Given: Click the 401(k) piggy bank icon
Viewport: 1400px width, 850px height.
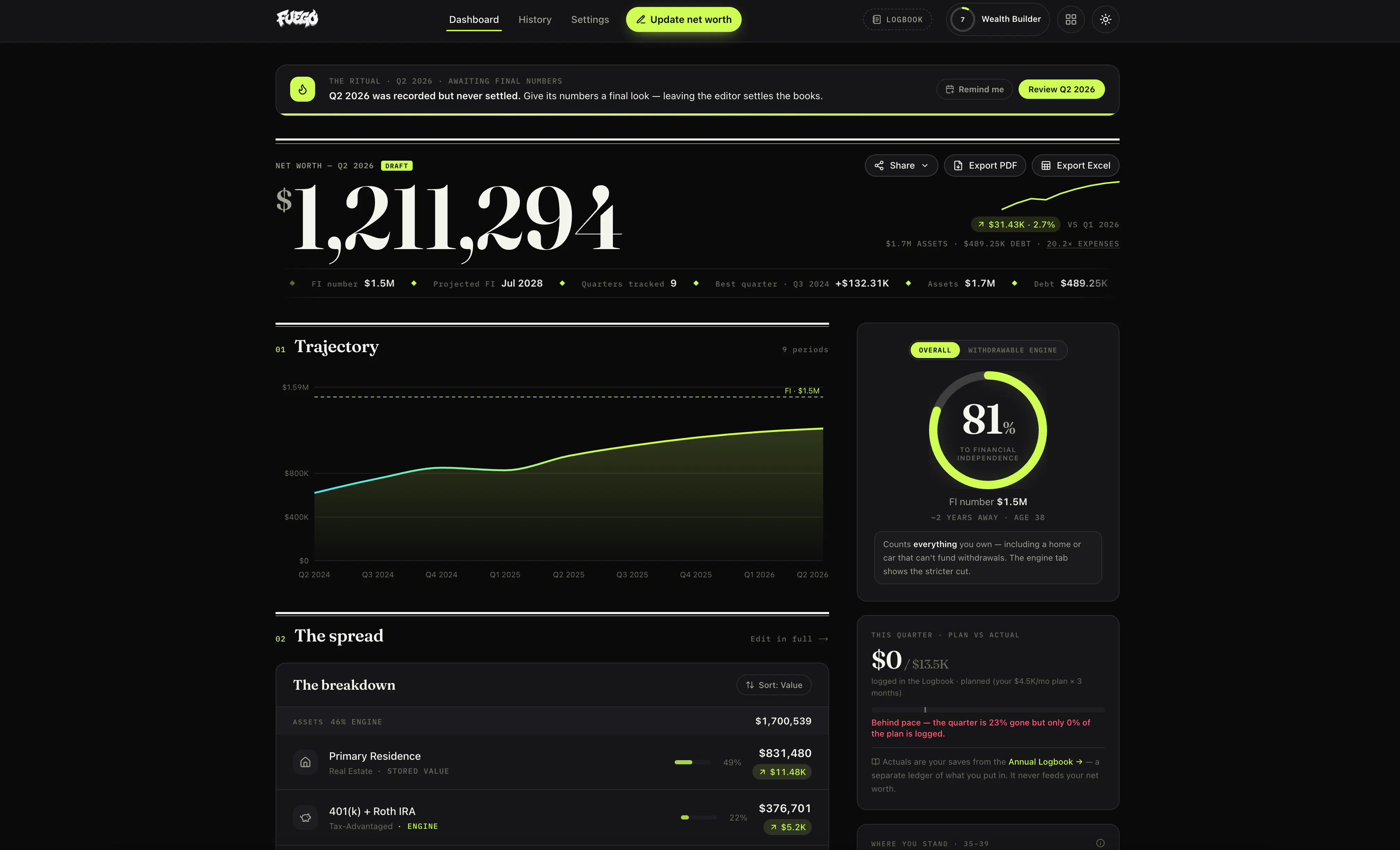Looking at the screenshot, I should pos(305,817).
